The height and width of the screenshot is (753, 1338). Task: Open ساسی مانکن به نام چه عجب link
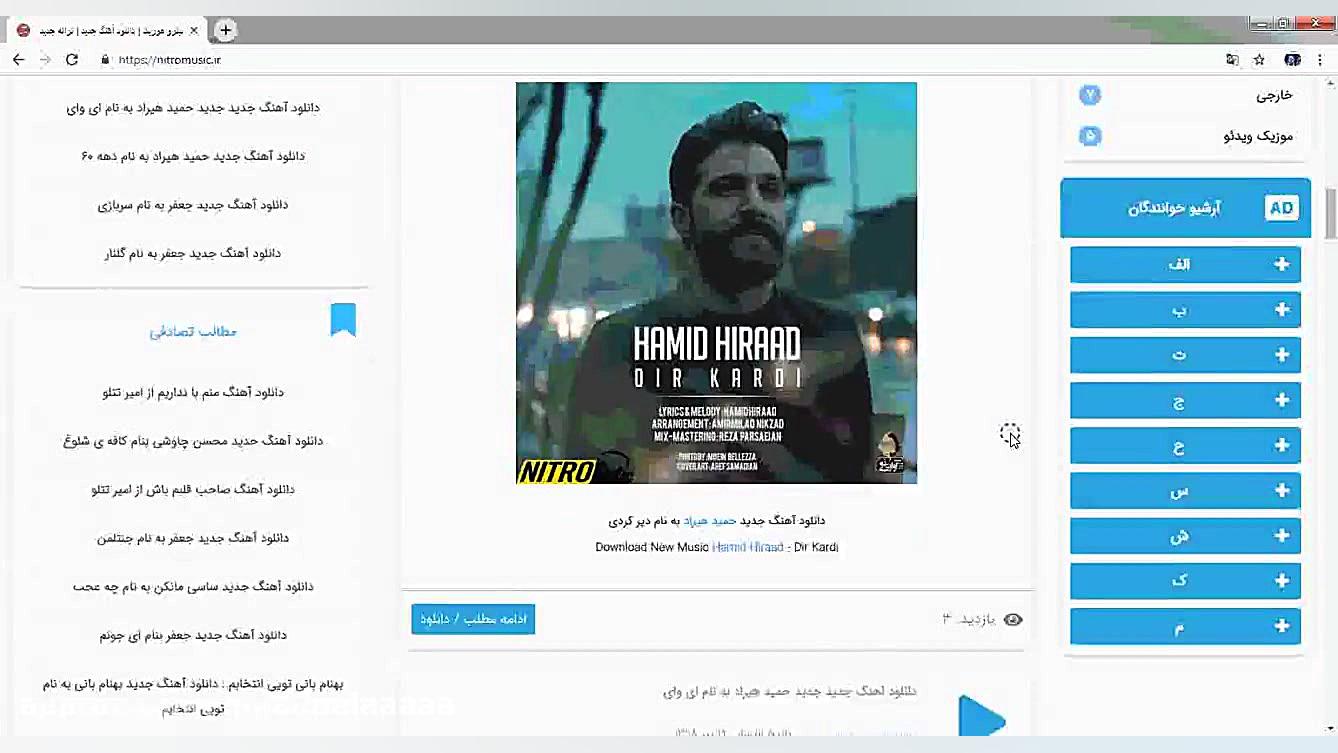click(193, 587)
